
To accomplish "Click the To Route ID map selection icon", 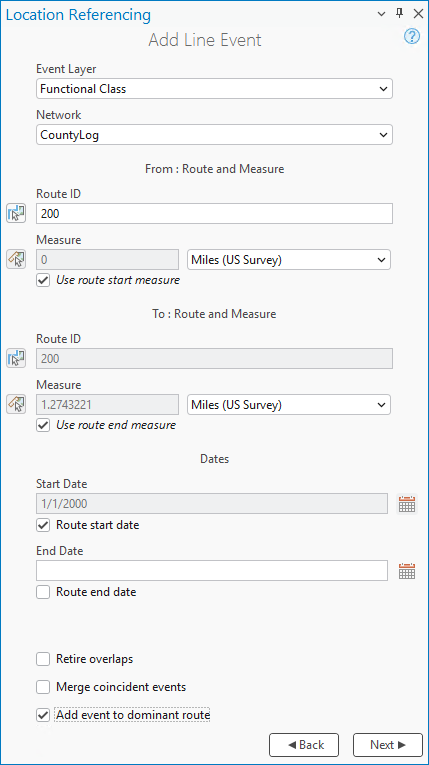I will pyautogui.click(x=16, y=358).
